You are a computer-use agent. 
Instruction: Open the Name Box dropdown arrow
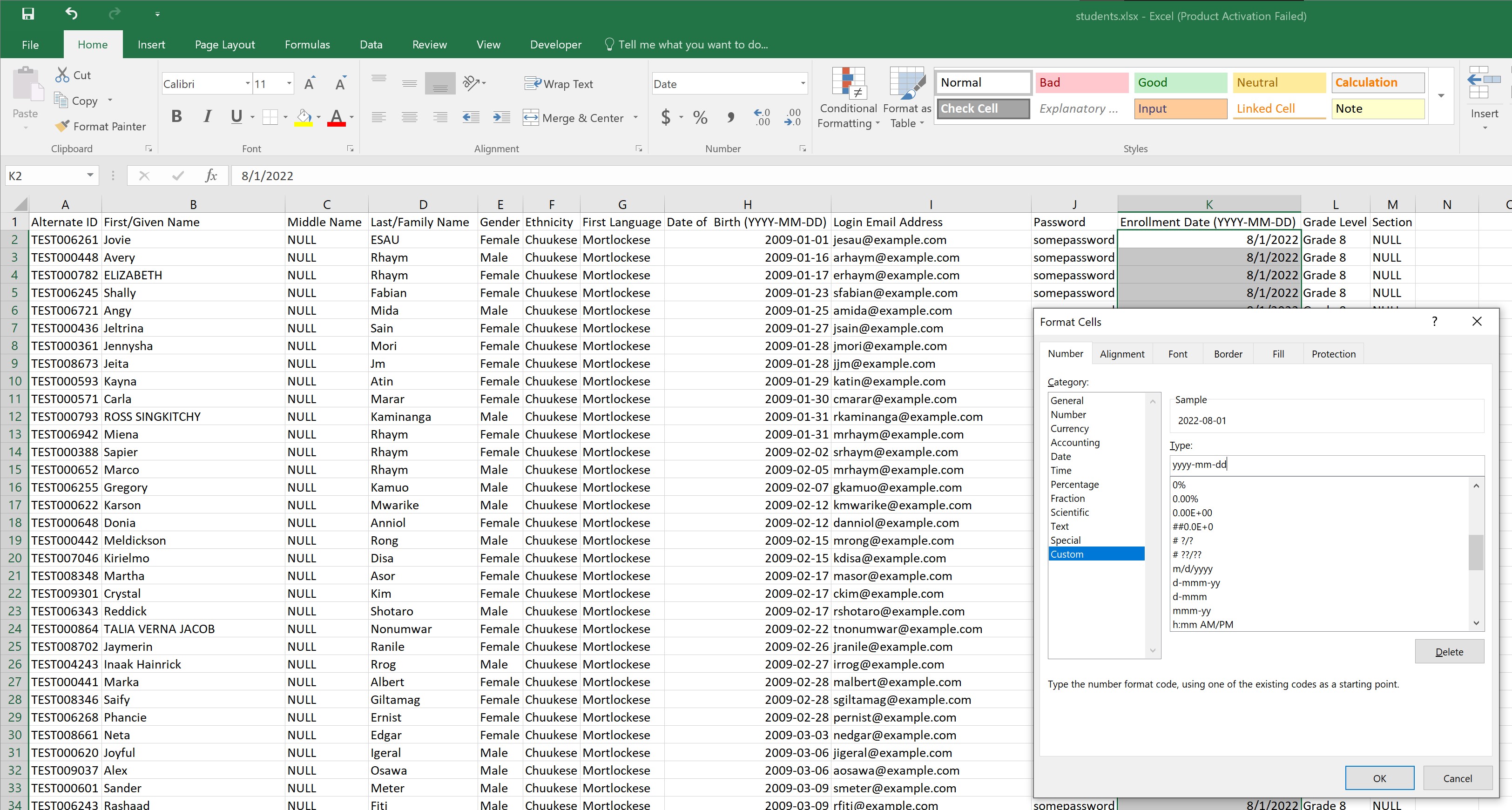pyautogui.click(x=90, y=175)
